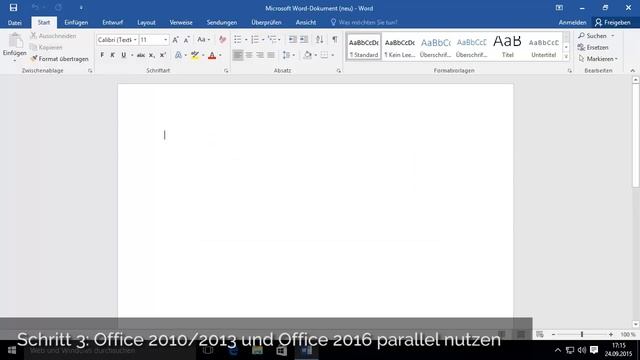Click Freigeben share button

pyautogui.click(x=613, y=22)
